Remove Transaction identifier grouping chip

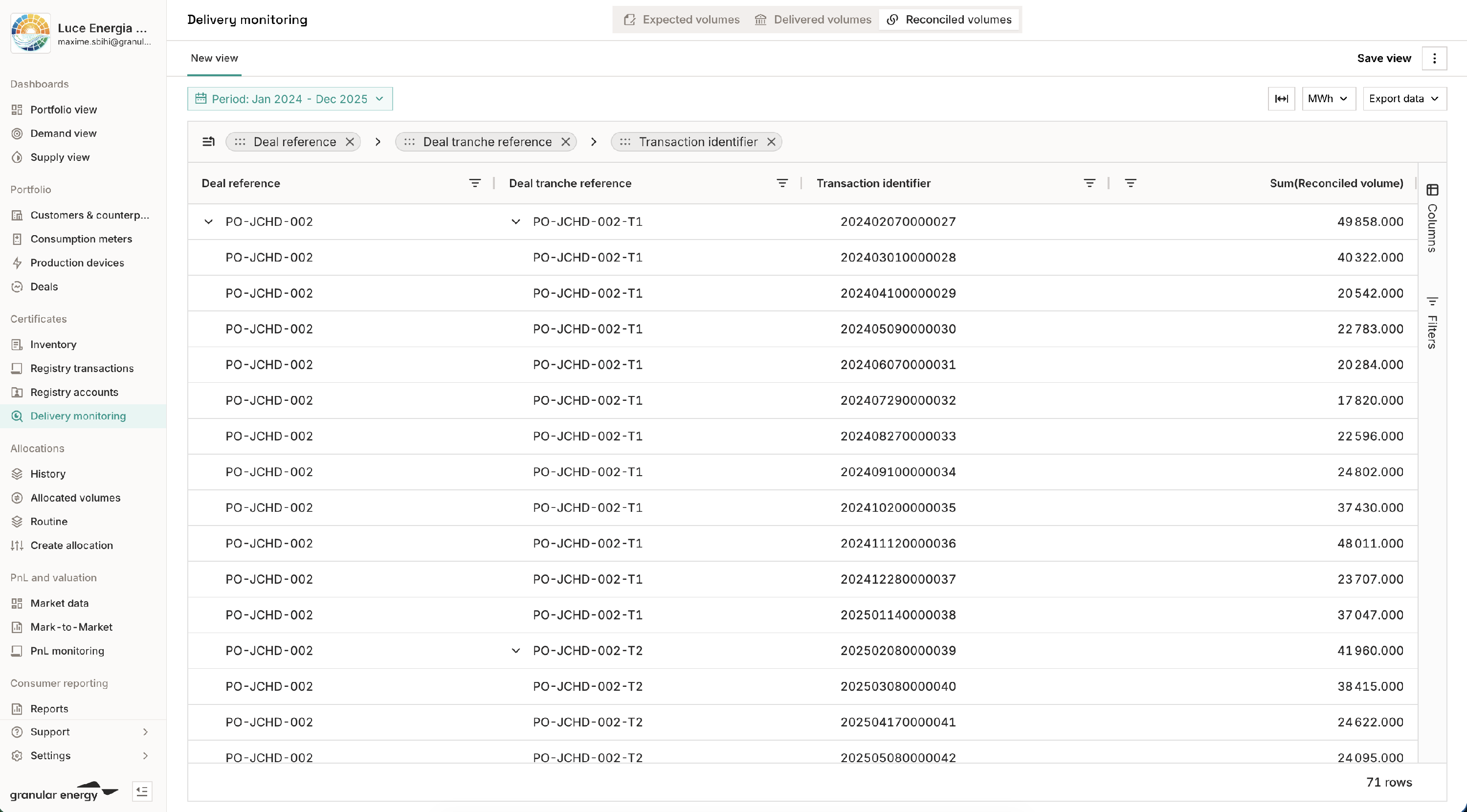(771, 142)
